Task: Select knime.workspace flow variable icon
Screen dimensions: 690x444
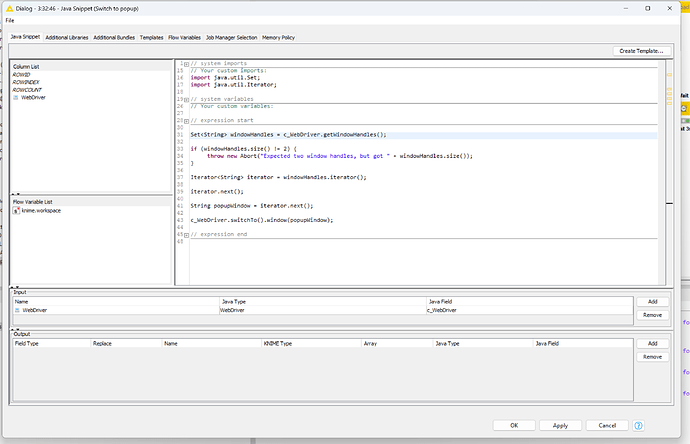Action: point(16,211)
